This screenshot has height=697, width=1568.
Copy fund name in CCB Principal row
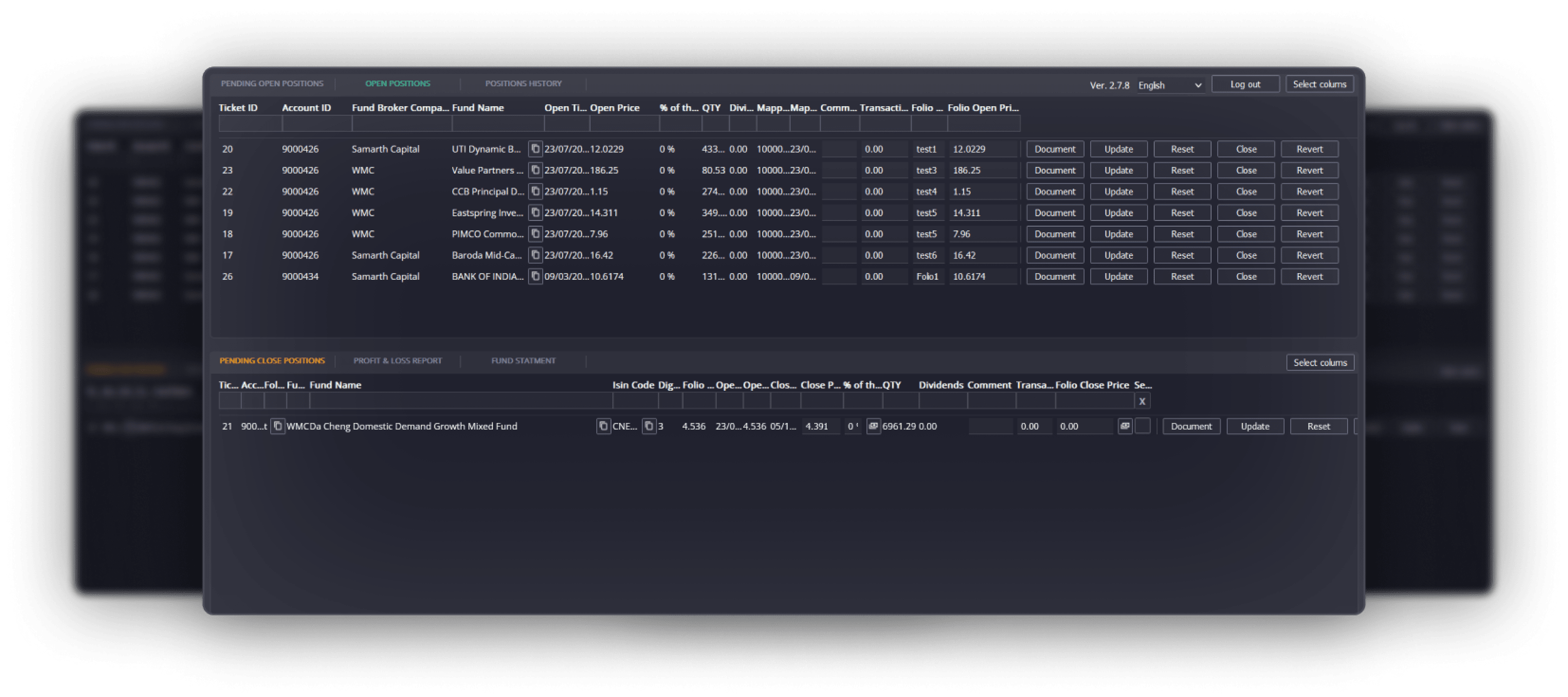tap(535, 191)
